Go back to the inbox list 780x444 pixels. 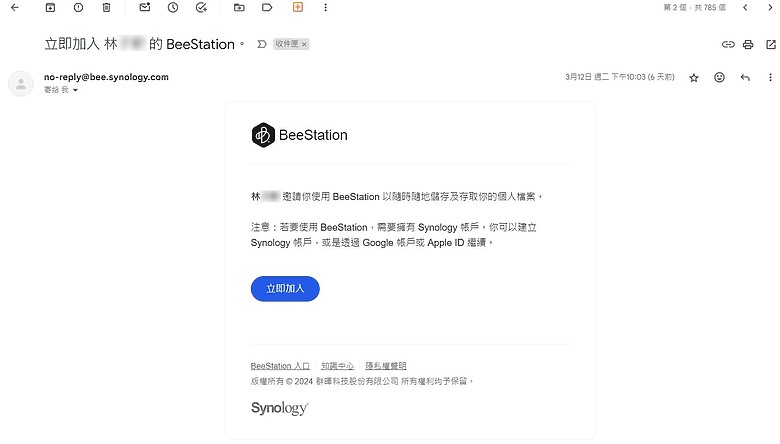click(15, 7)
